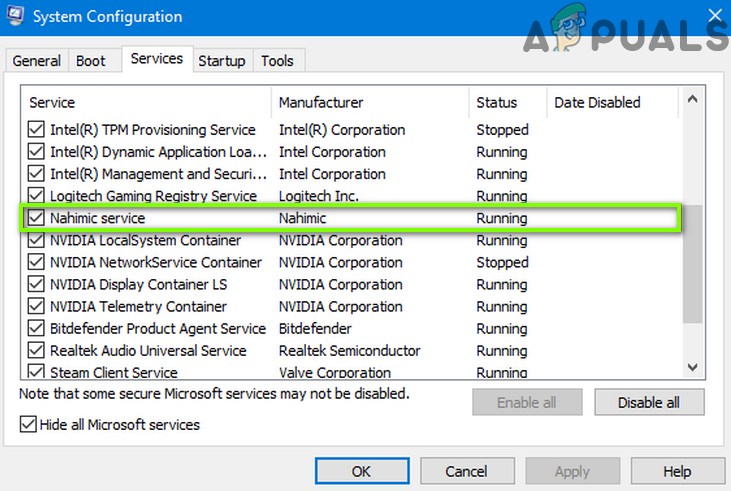Select the Tools tab
This screenshot has width=731, height=491.
coord(277,61)
